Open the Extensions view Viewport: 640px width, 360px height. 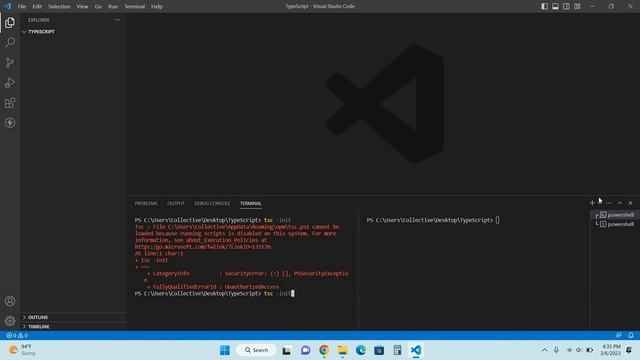tap(10, 103)
